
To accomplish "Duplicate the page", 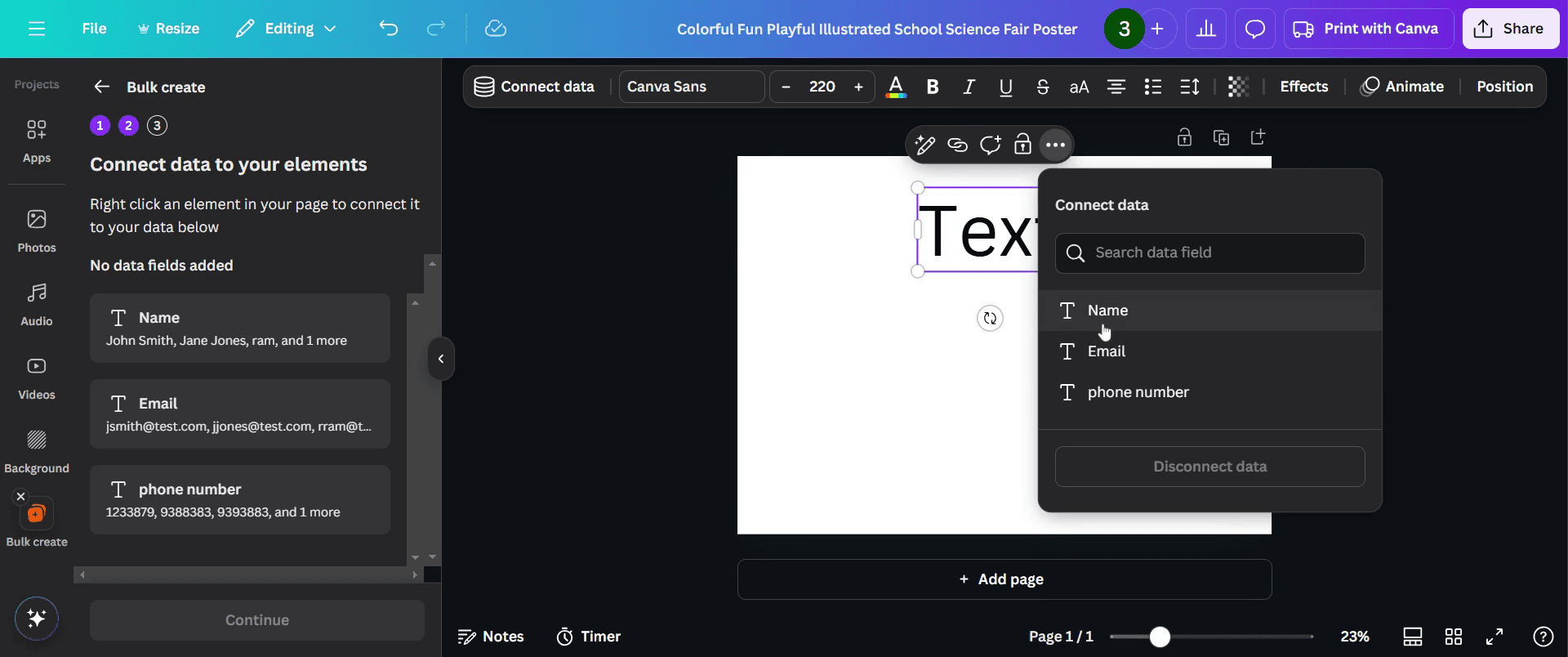I will coord(1222,137).
